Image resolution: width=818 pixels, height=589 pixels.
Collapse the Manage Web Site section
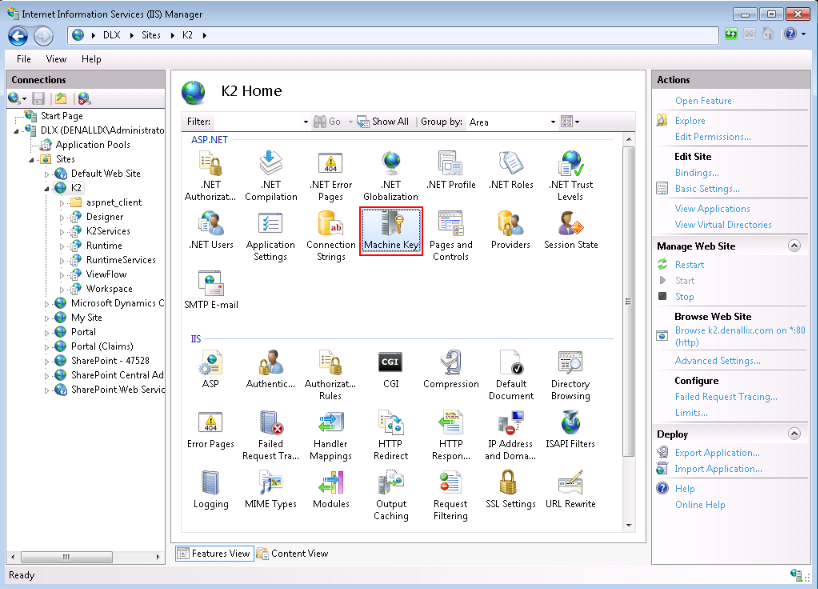point(793,245)
